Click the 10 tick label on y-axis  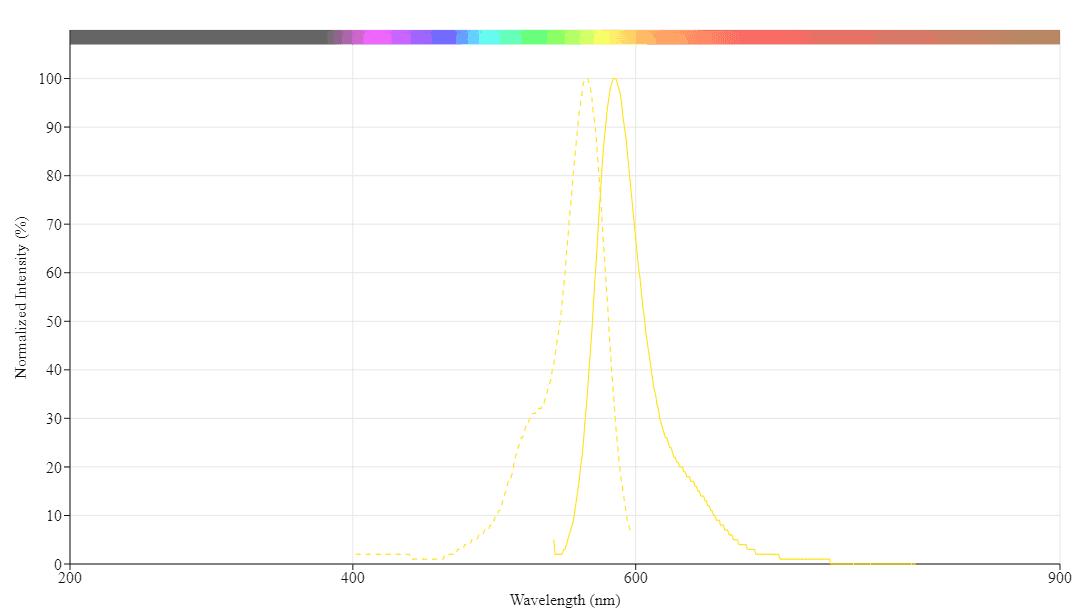tap(54, 515)
